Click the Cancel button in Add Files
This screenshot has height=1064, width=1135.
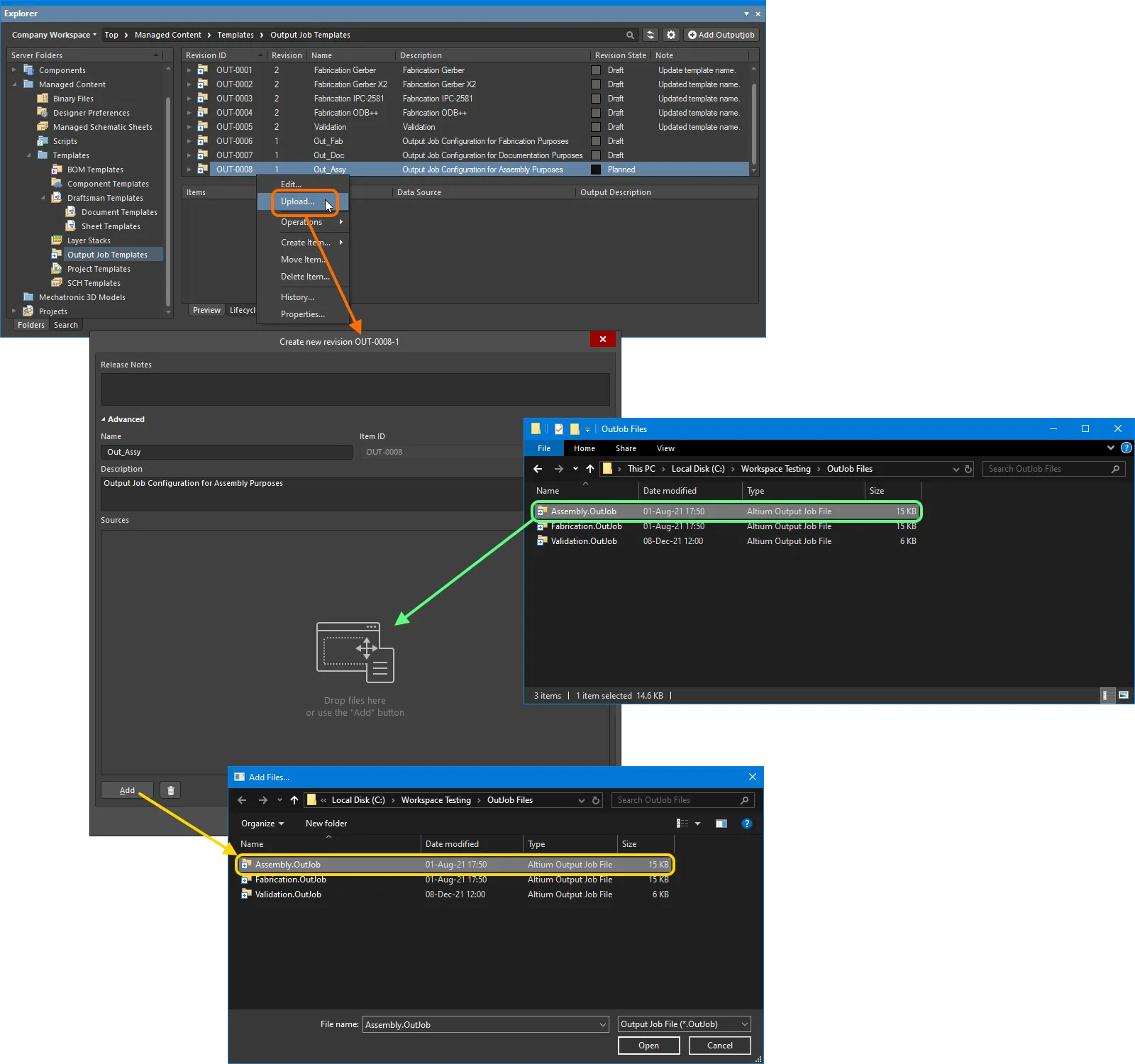point(719,1046)
